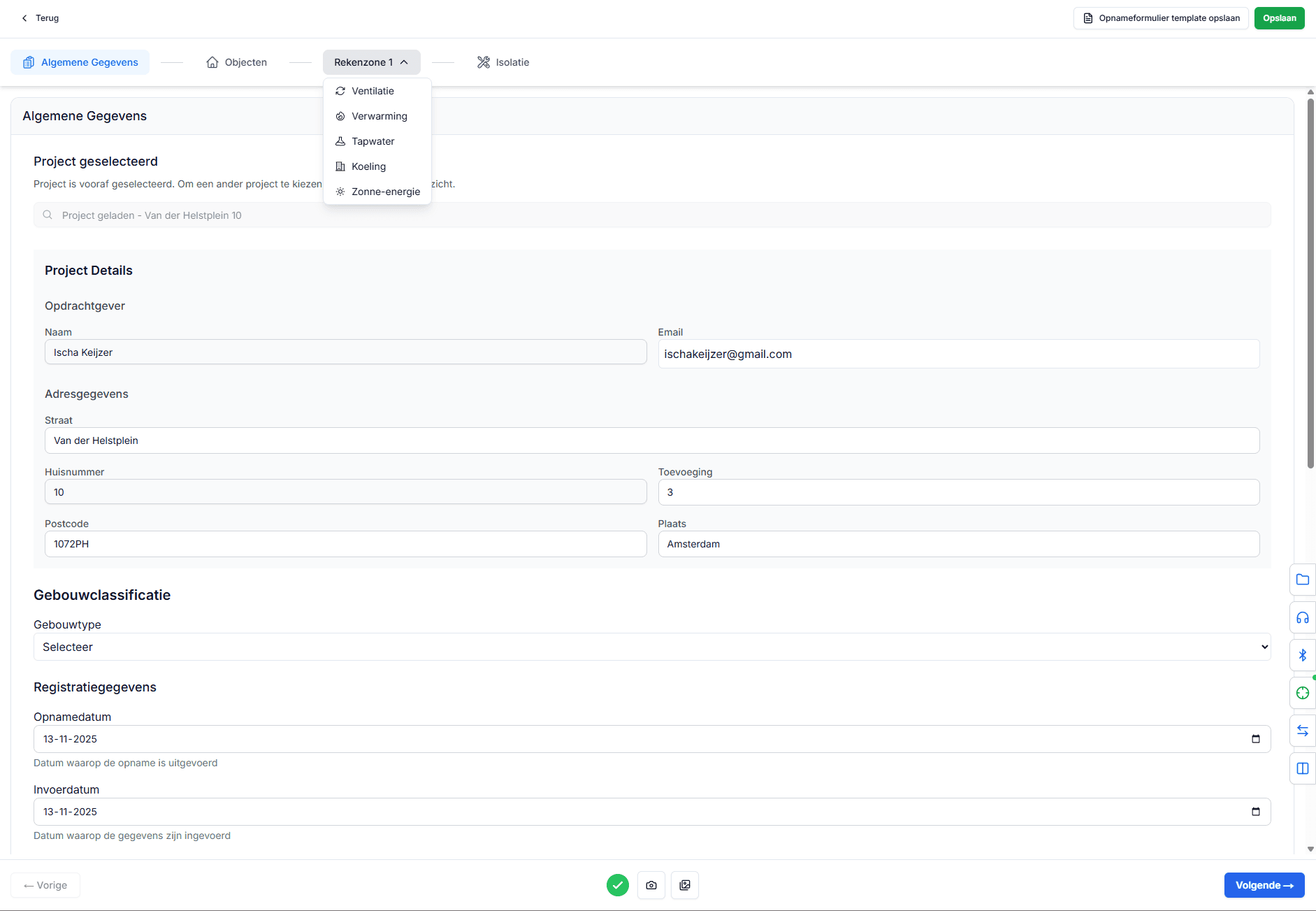Click the split view icon at the sidebar bottom
1316x911 pixels.
tap(1302, 768)
